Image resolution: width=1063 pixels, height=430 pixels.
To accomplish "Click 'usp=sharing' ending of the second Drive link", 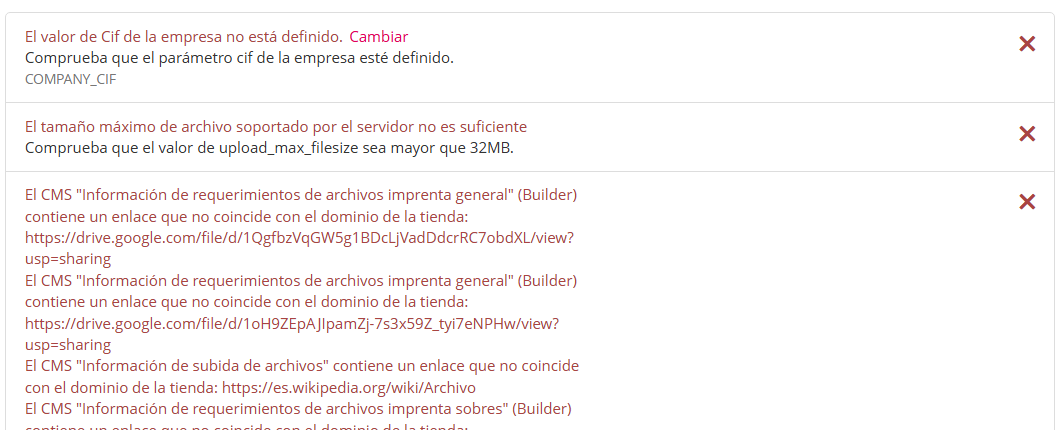I will (x=67, y=345).
